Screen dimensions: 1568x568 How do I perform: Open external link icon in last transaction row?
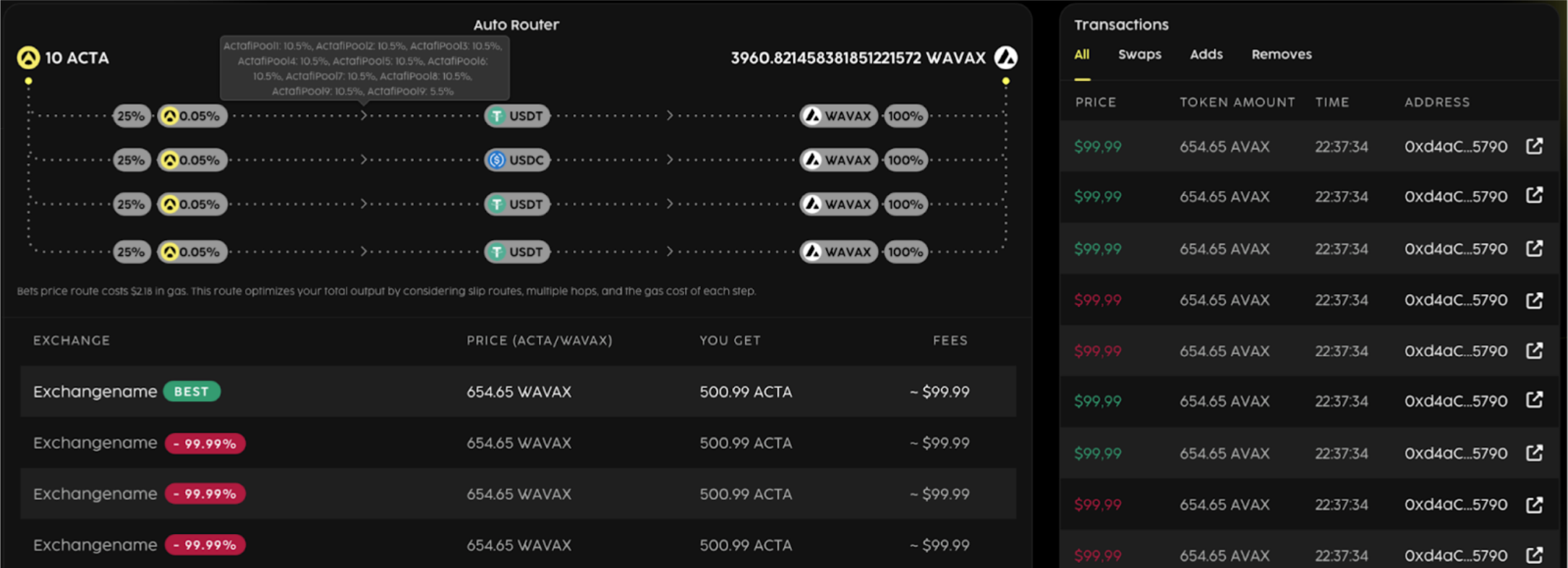[x=1534, y=555]
